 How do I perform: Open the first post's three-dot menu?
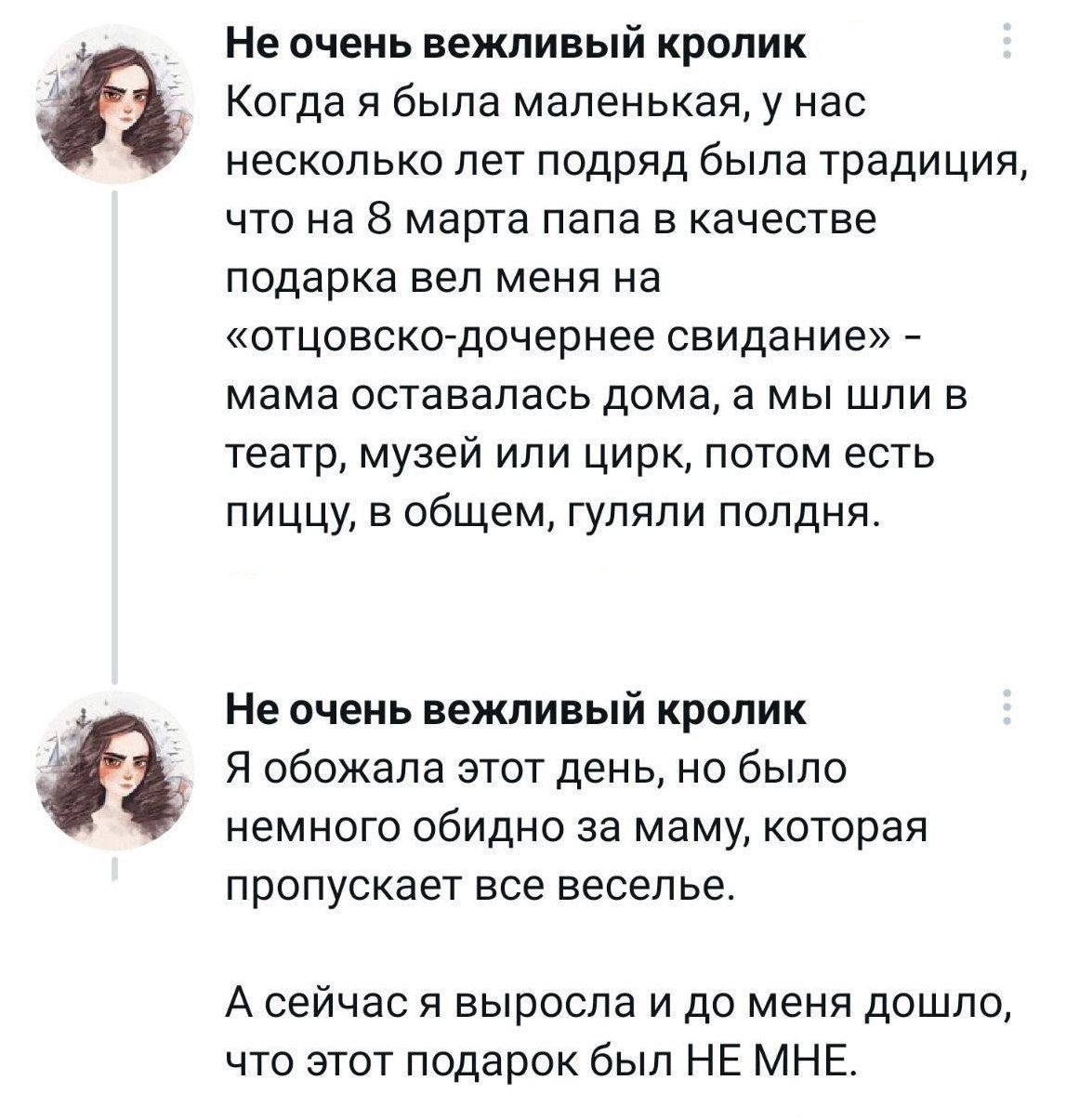[1006, 41]
